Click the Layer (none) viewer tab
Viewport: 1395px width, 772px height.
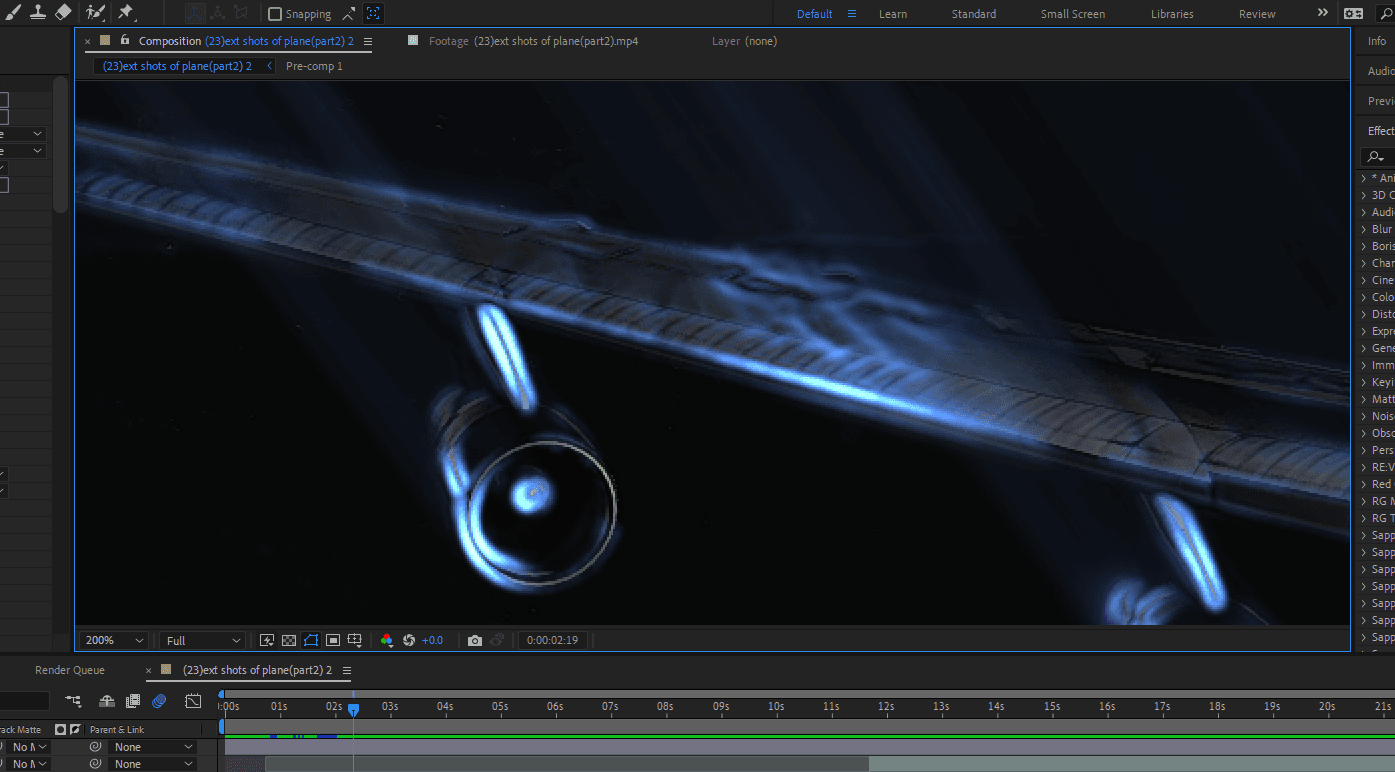744,41
